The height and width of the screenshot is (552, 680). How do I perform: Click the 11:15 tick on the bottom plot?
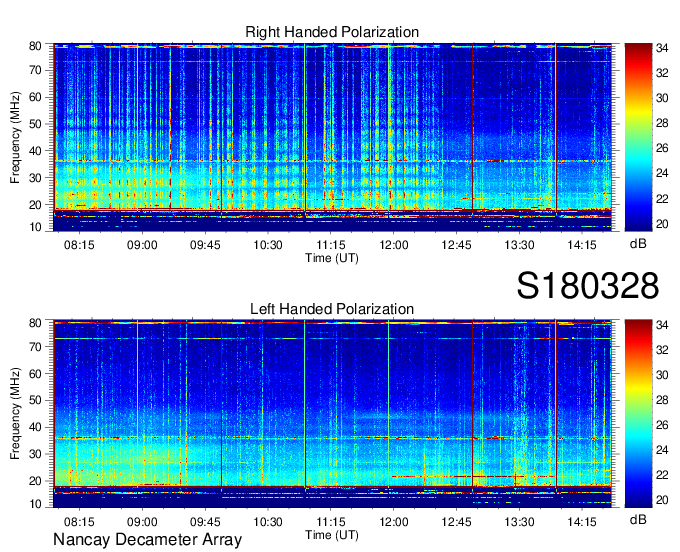click(x=330, y=522)
